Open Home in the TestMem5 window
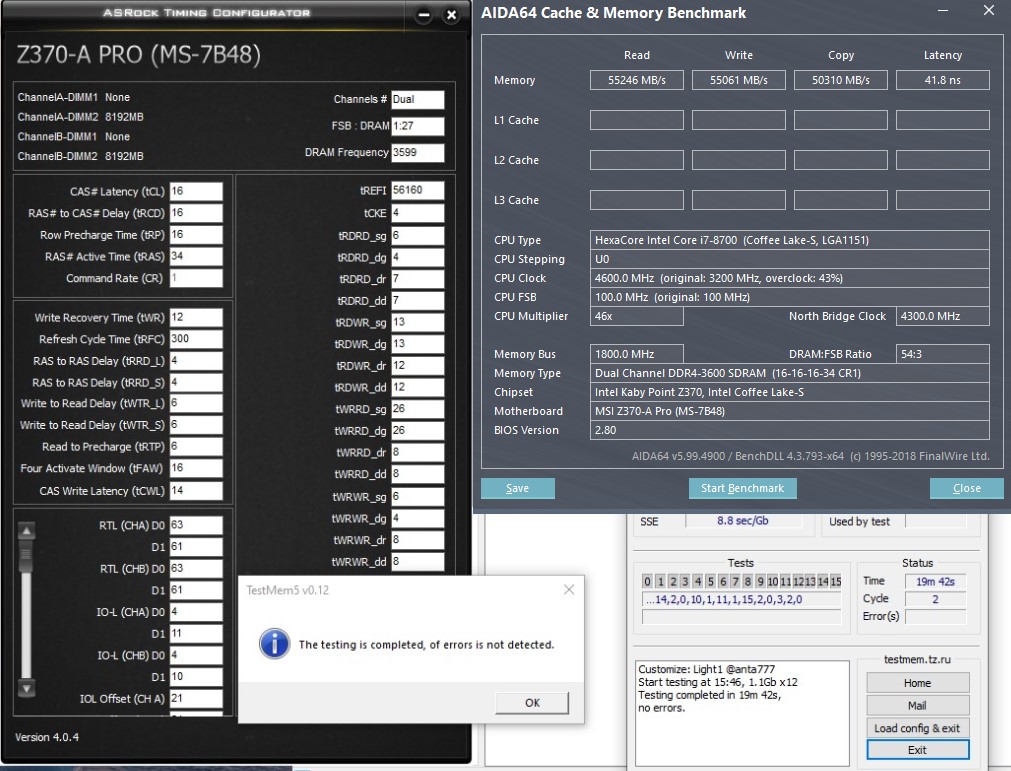 tap(918, 683)
